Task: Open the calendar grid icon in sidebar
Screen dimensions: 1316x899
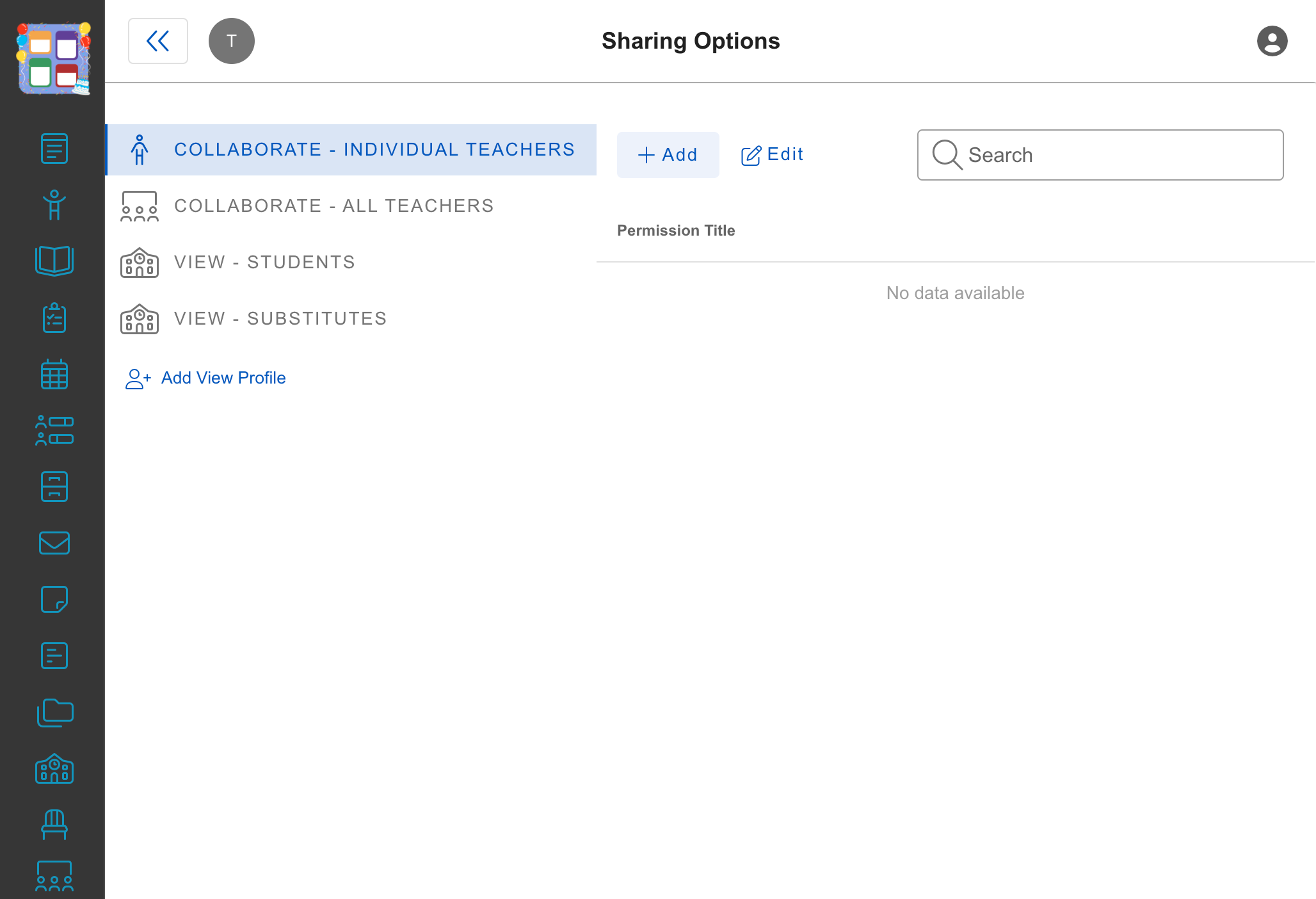Action: pyautogui.click(x=54, y=374)
